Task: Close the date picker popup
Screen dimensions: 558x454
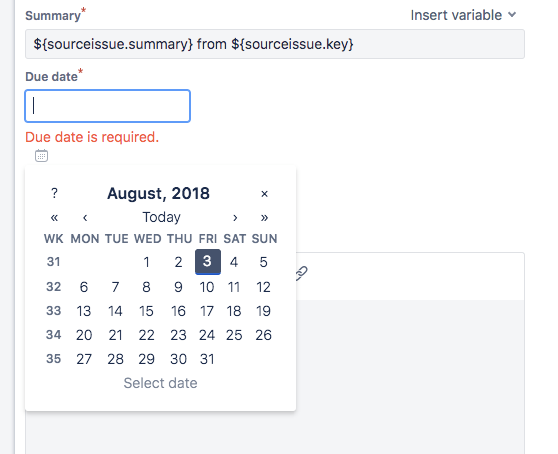Action: [264, 194]
